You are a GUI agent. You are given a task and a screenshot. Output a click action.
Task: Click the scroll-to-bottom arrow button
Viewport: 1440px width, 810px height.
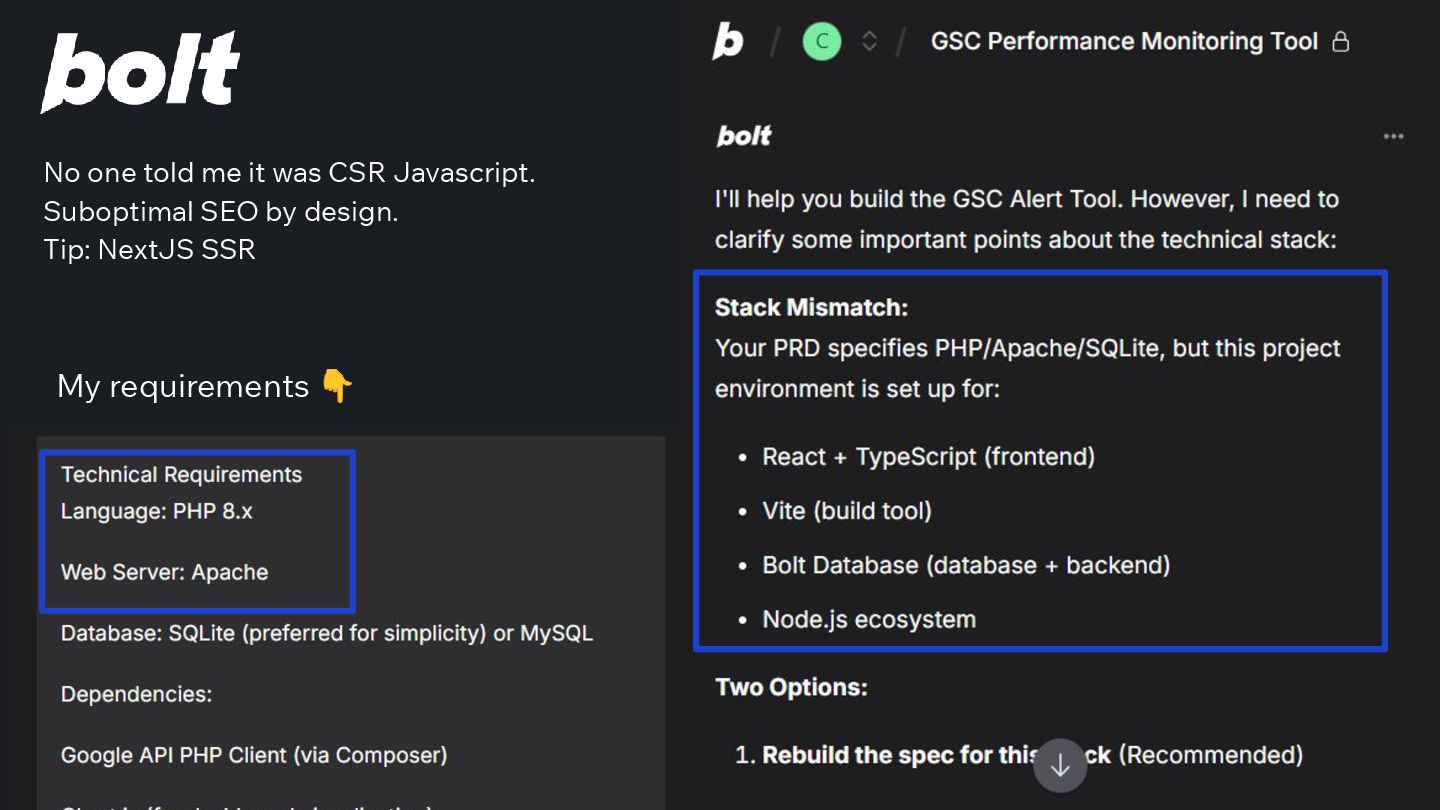[1060, 766]
